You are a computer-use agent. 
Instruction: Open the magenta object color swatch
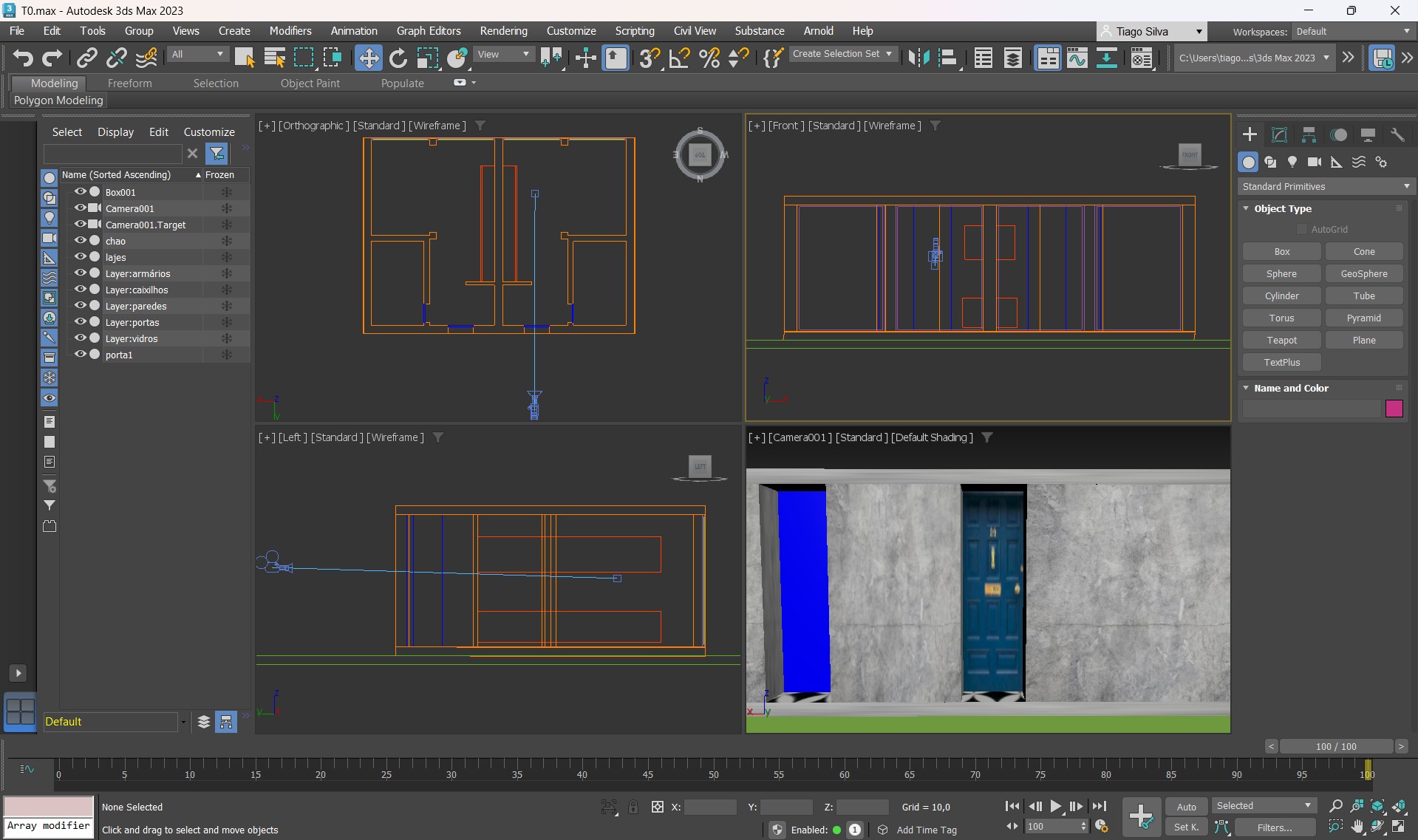pyautogui.click(x=1394, y=409)
